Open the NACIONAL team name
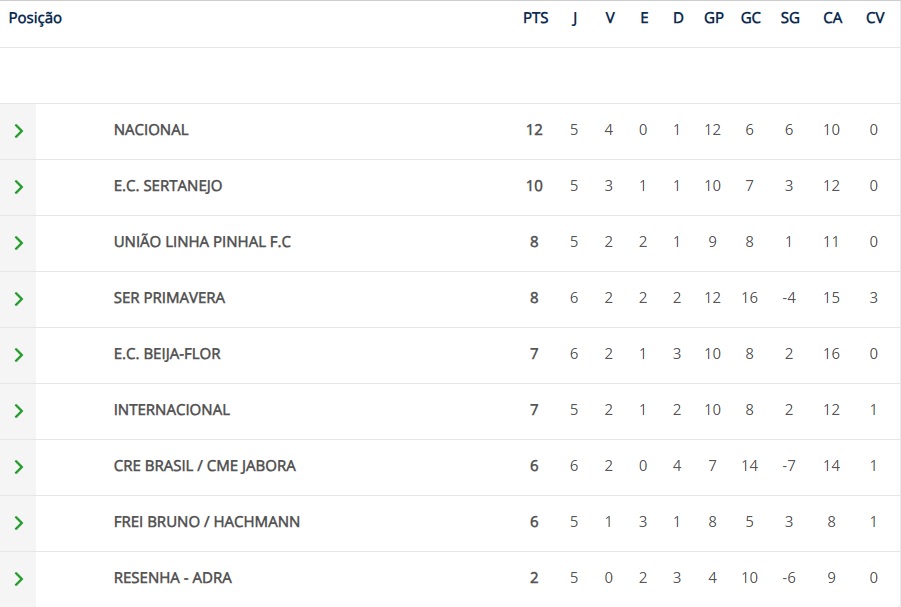 [151, 130]
